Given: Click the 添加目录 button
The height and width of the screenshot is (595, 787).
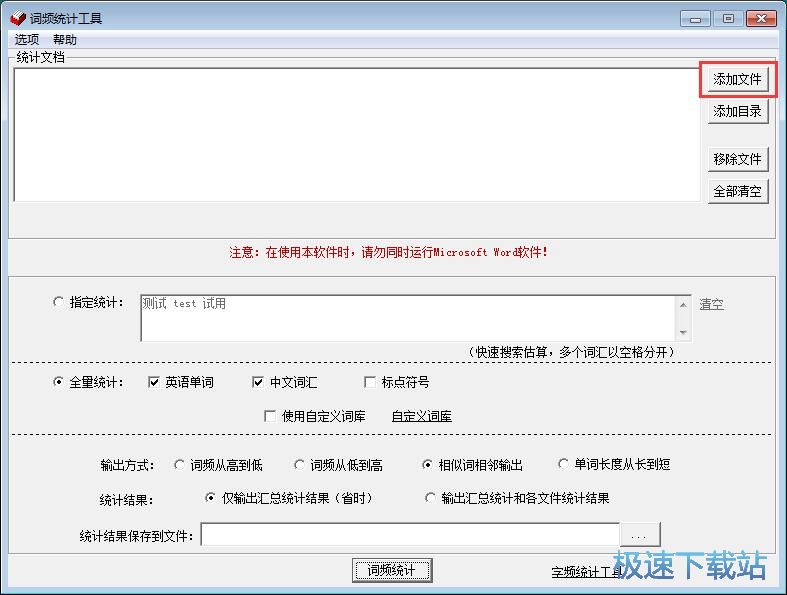Looking at the screenshot, I should click(x=737, y=111).
